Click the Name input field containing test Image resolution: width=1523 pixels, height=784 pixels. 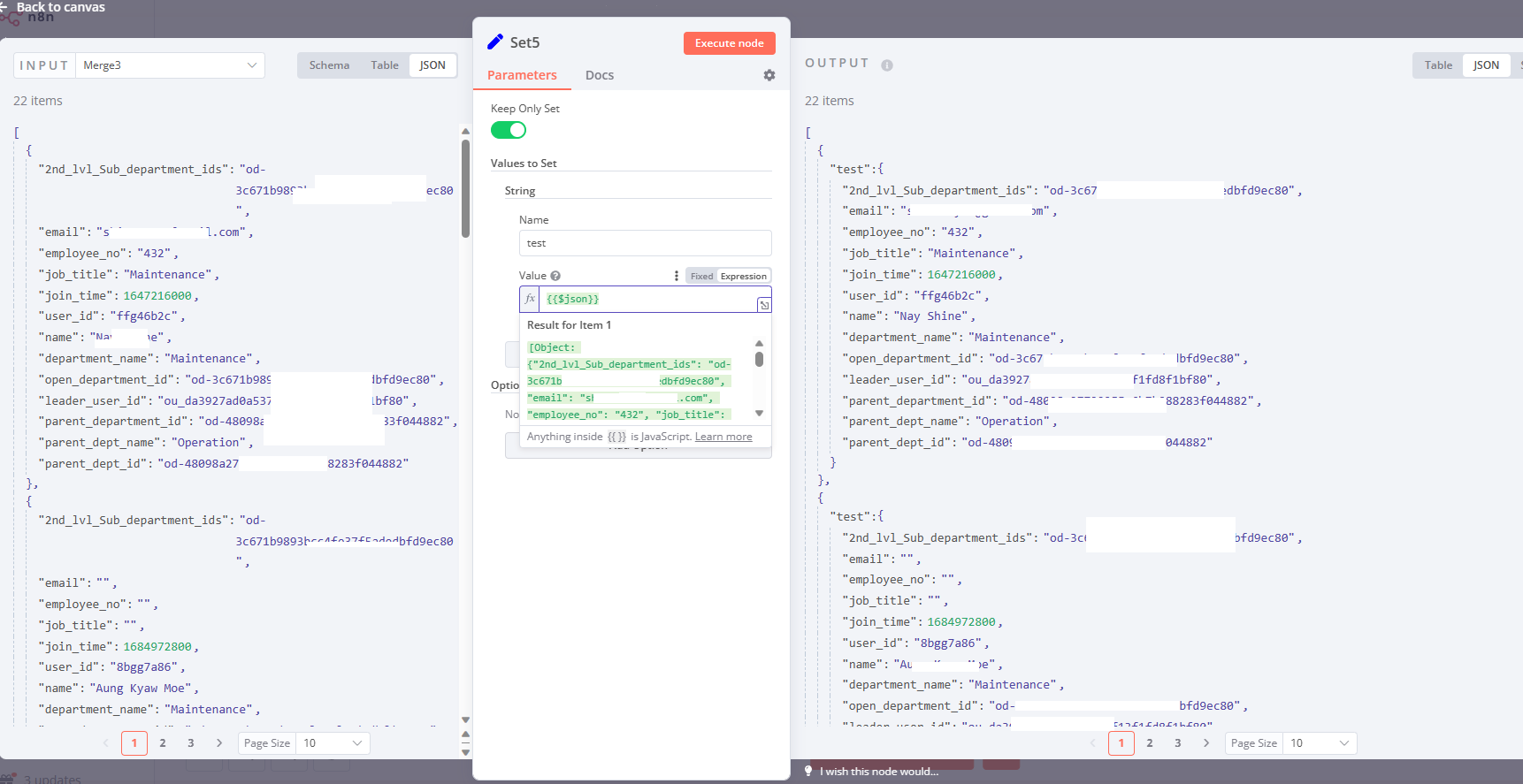click(x=645, y=243)
